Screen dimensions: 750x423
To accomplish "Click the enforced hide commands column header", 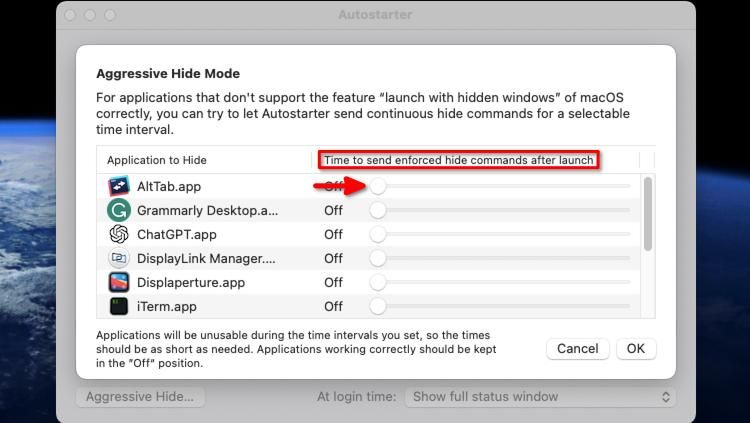I will click(x=459, y=160).
